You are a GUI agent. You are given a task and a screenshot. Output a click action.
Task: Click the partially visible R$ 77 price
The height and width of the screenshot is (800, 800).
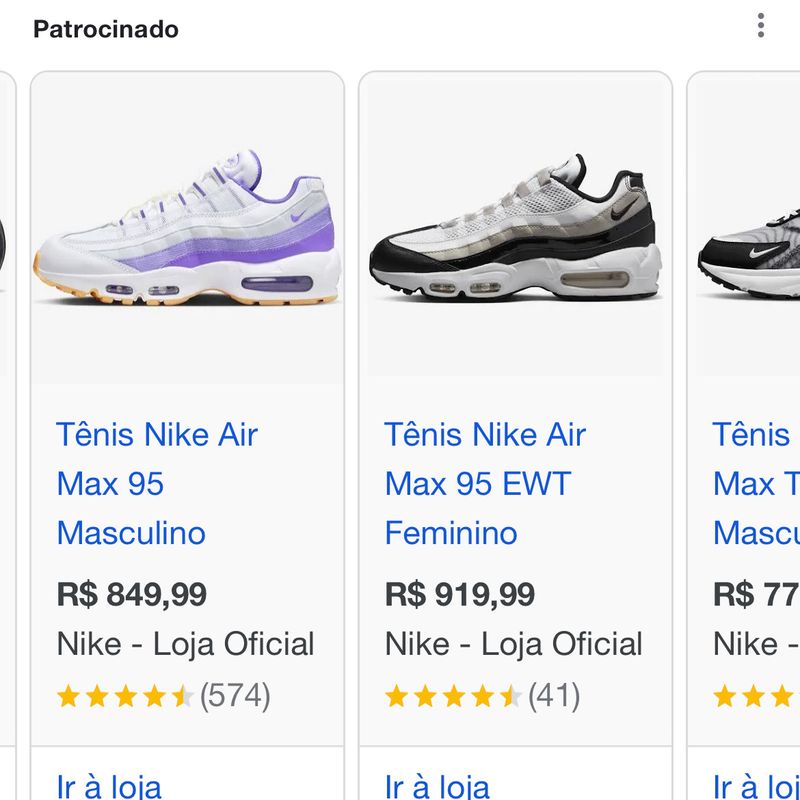coord(756,594)
